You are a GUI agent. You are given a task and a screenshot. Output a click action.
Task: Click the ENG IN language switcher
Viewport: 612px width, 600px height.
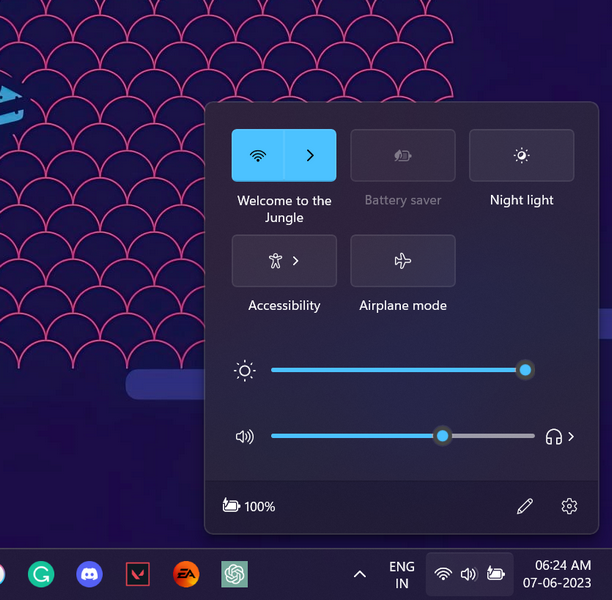tap(401, 575)
